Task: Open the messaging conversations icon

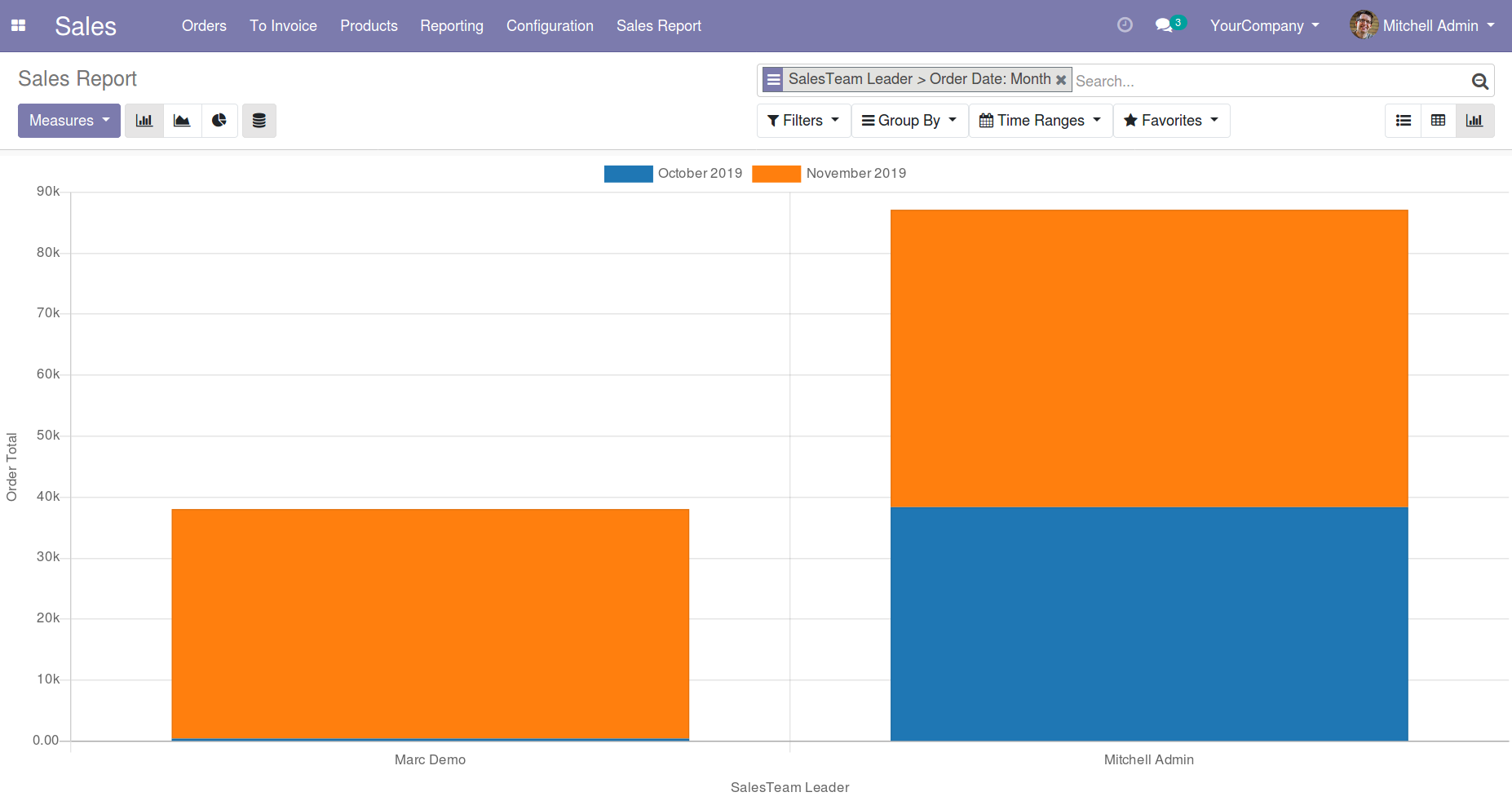Action: 1165,25
